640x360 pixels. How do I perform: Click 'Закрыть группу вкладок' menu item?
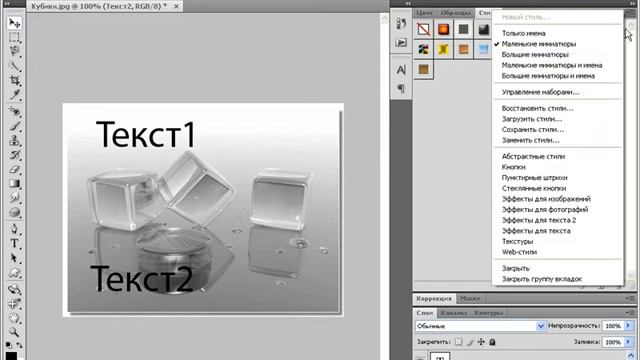[542, 279]
